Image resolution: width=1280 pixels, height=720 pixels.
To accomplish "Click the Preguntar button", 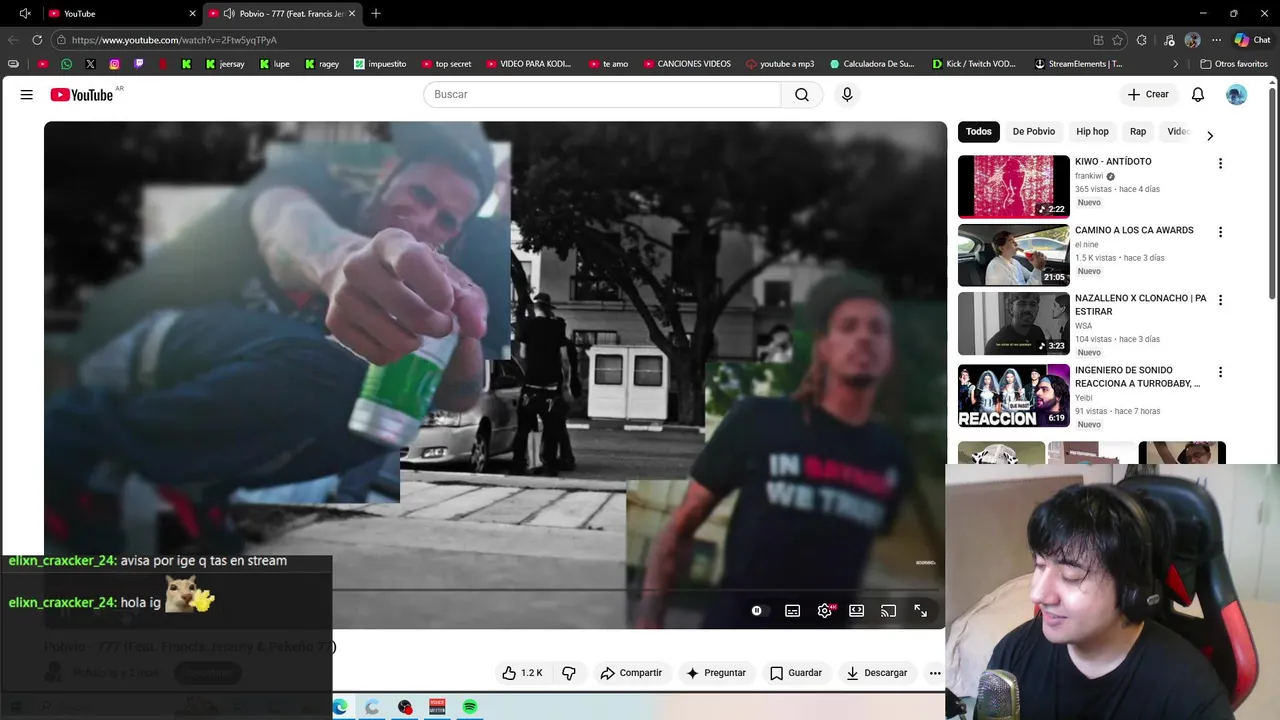I will pos(716,673).
